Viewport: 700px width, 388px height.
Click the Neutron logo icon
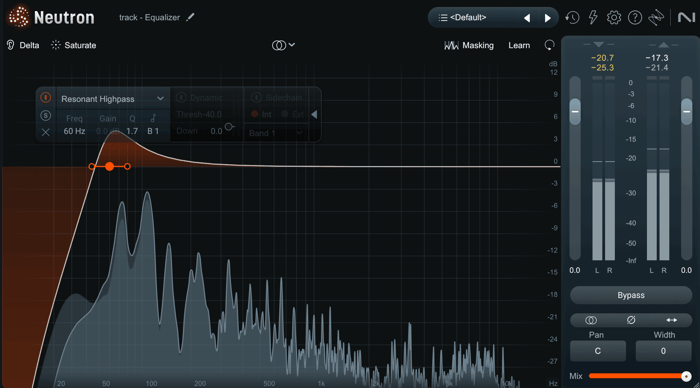coord(18,17)
